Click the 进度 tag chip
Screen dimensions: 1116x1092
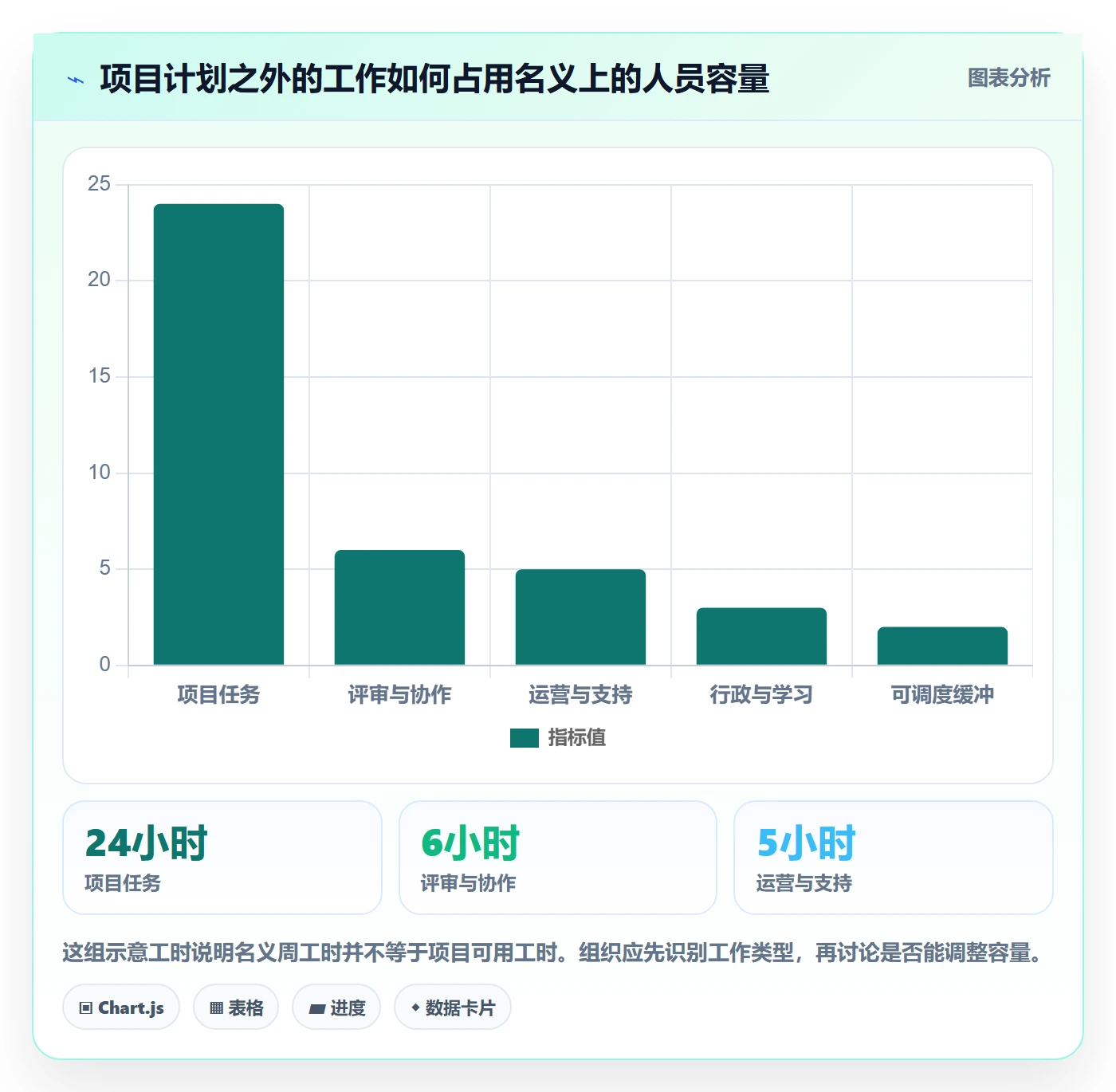[x=336, y=1008]
